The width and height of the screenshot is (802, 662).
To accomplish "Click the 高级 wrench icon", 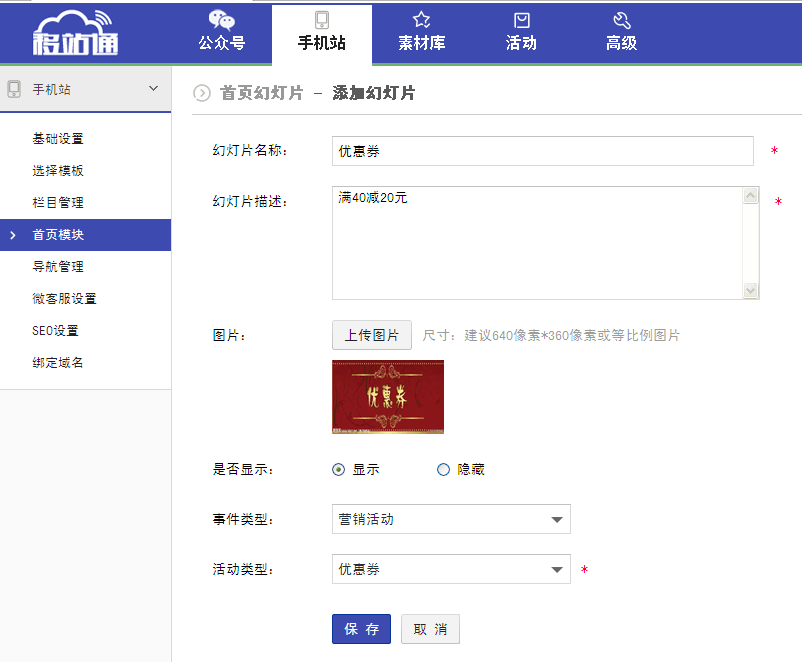I will pos(621,20).
